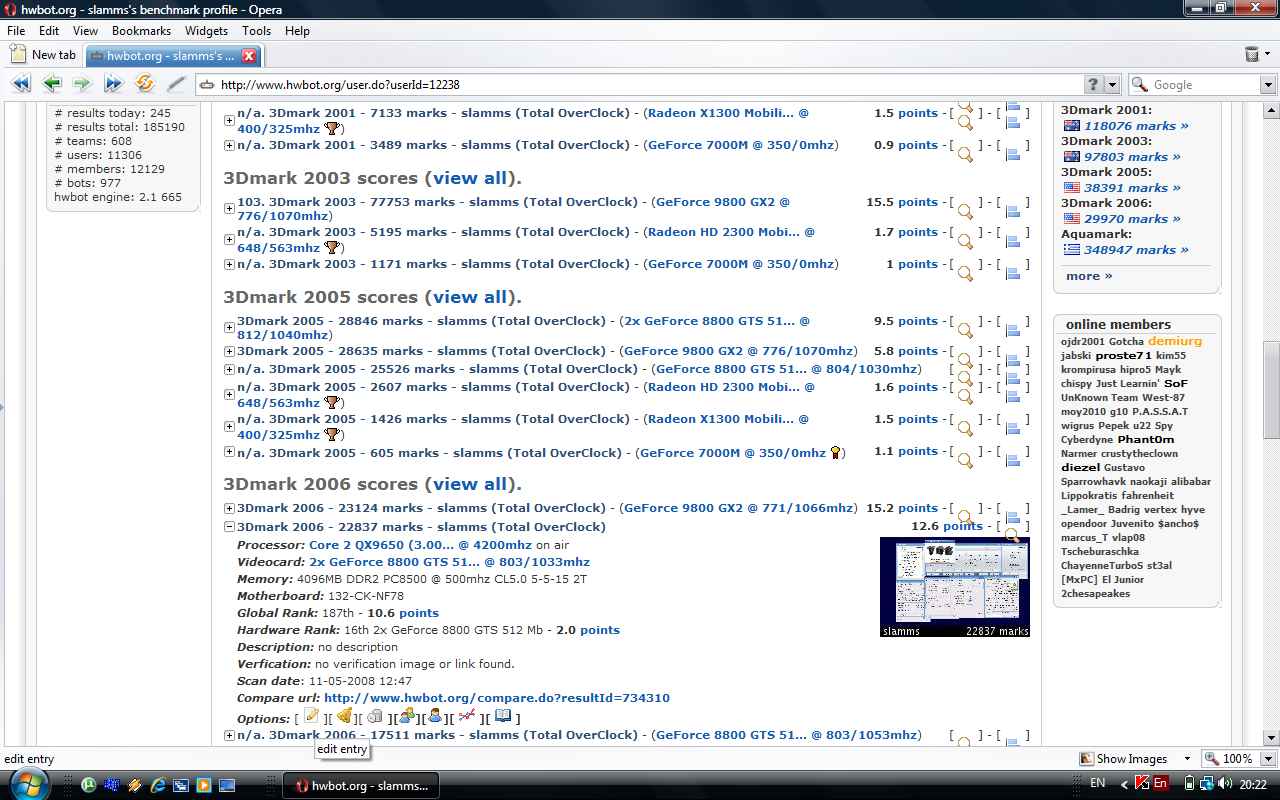Click the Fast Forward navigation arrow

tap(113, 84)
